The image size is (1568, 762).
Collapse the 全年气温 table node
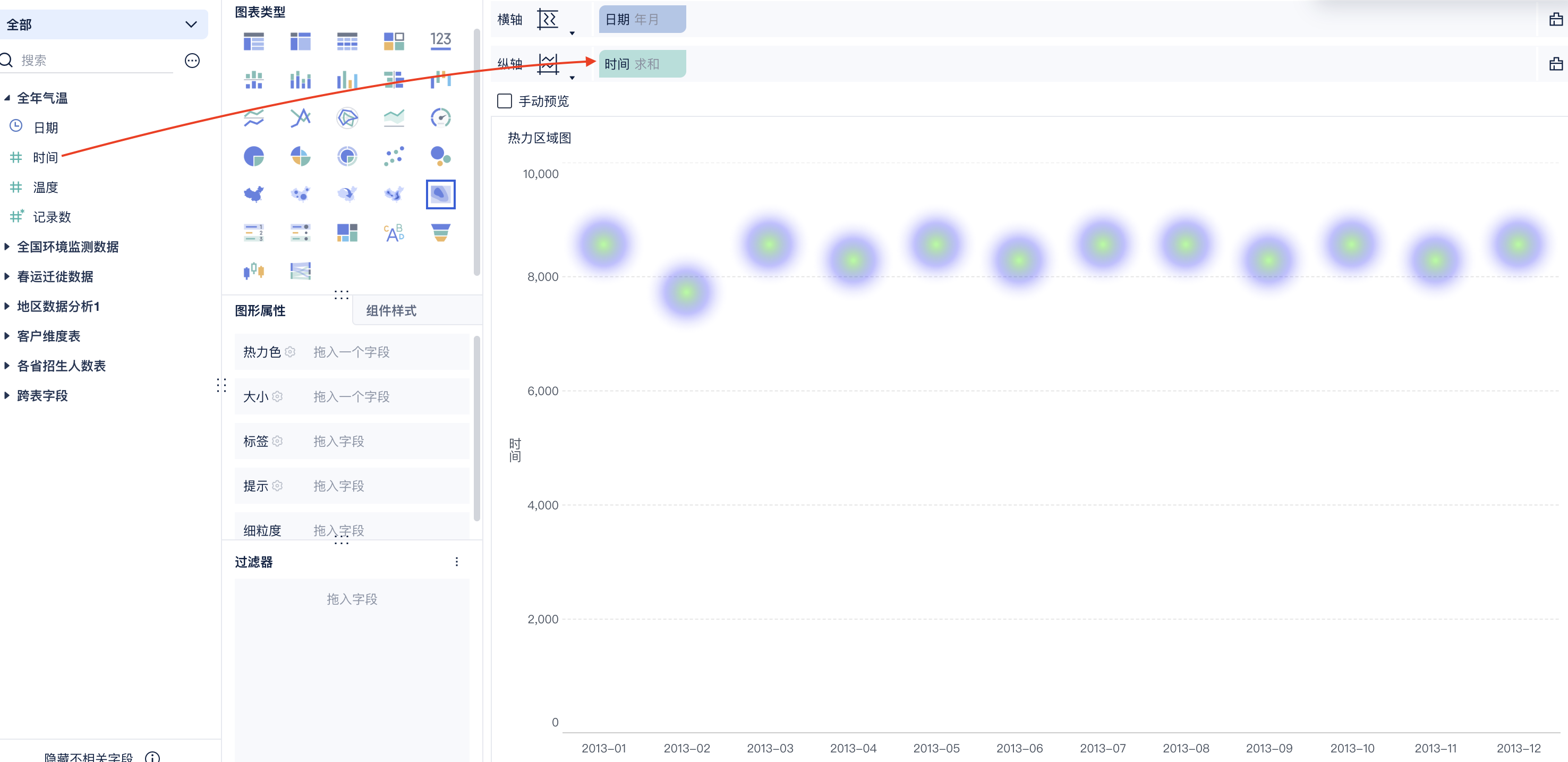tap(7, 97)
